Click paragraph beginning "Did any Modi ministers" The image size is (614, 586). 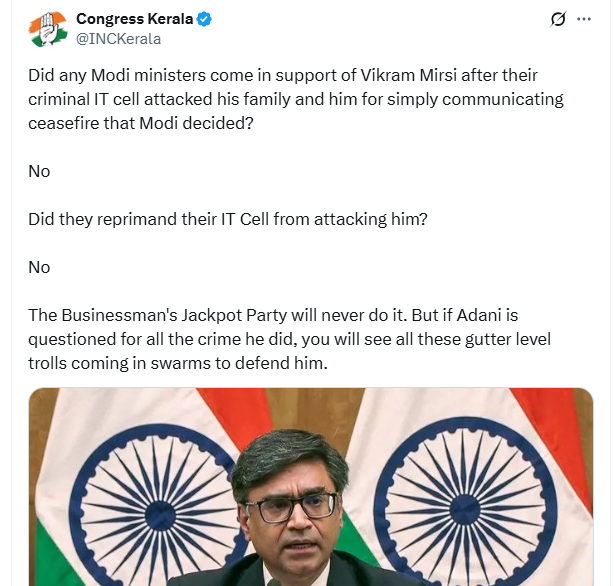296,99
